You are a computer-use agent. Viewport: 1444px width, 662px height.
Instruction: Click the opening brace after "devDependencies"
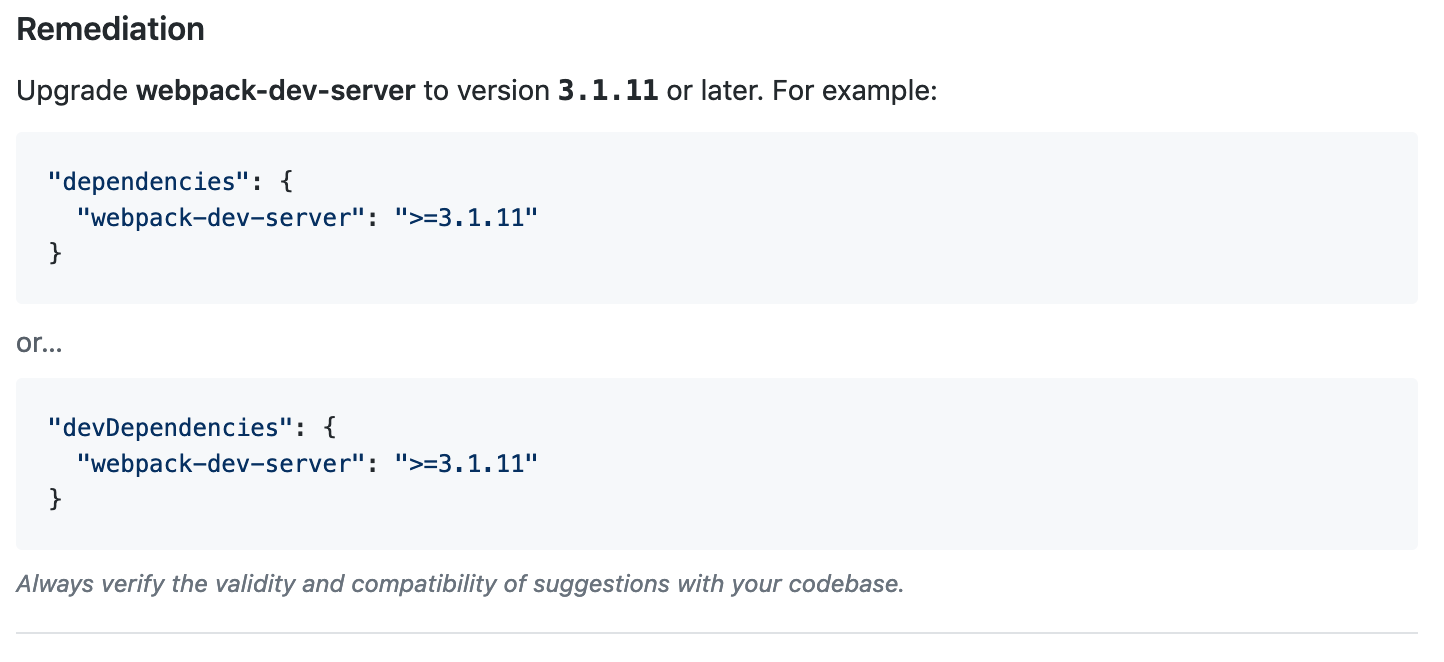pos(332,427)
